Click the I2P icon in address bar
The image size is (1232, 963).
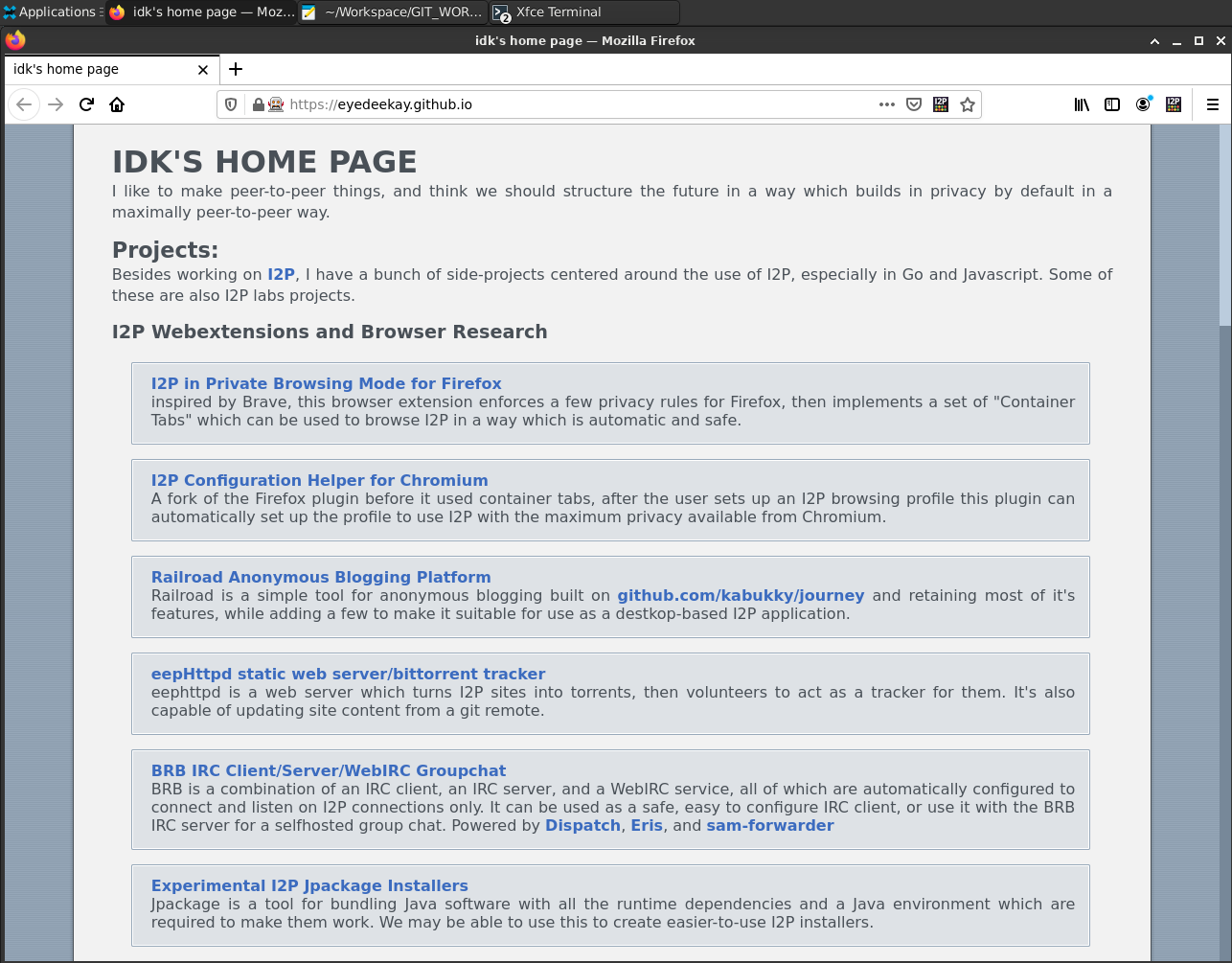[x=941, y=104]
